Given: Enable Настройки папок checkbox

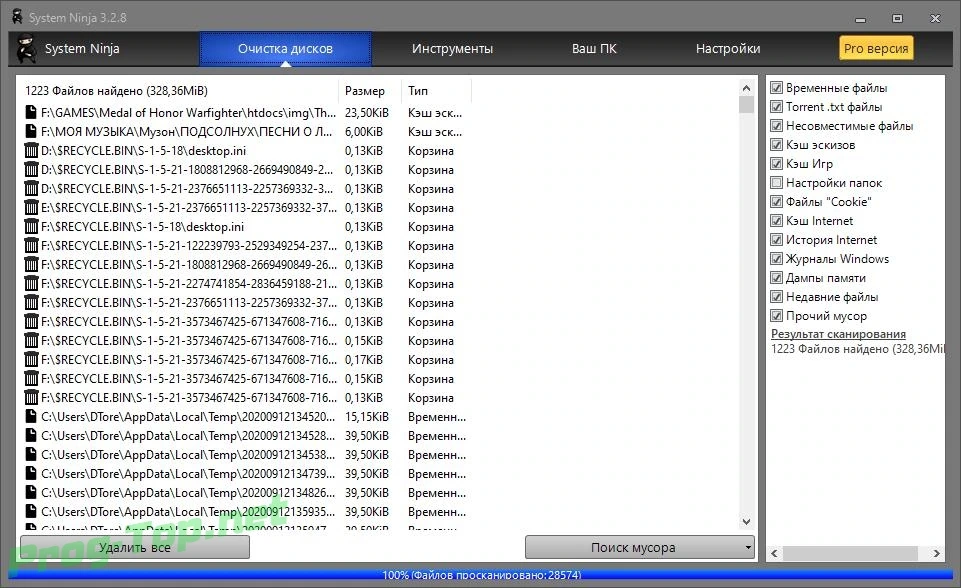Looking at the screenshot, I should tap(777, 183).
